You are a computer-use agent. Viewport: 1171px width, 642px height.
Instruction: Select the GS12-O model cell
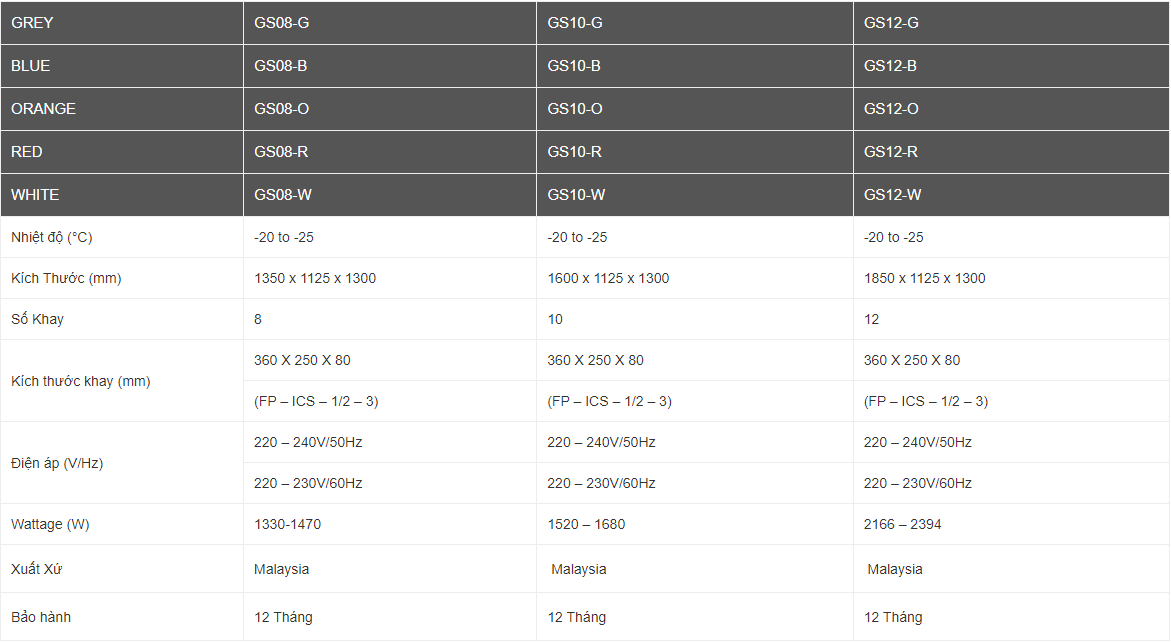(891, 109)
